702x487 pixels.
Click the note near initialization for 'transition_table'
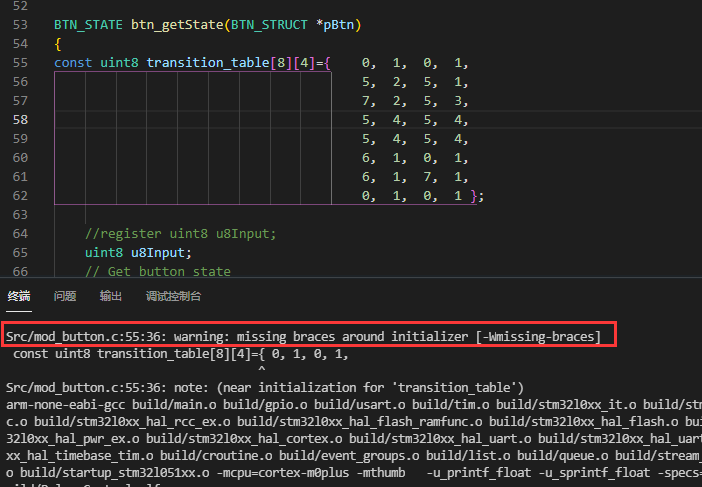(x=265, y=388)
